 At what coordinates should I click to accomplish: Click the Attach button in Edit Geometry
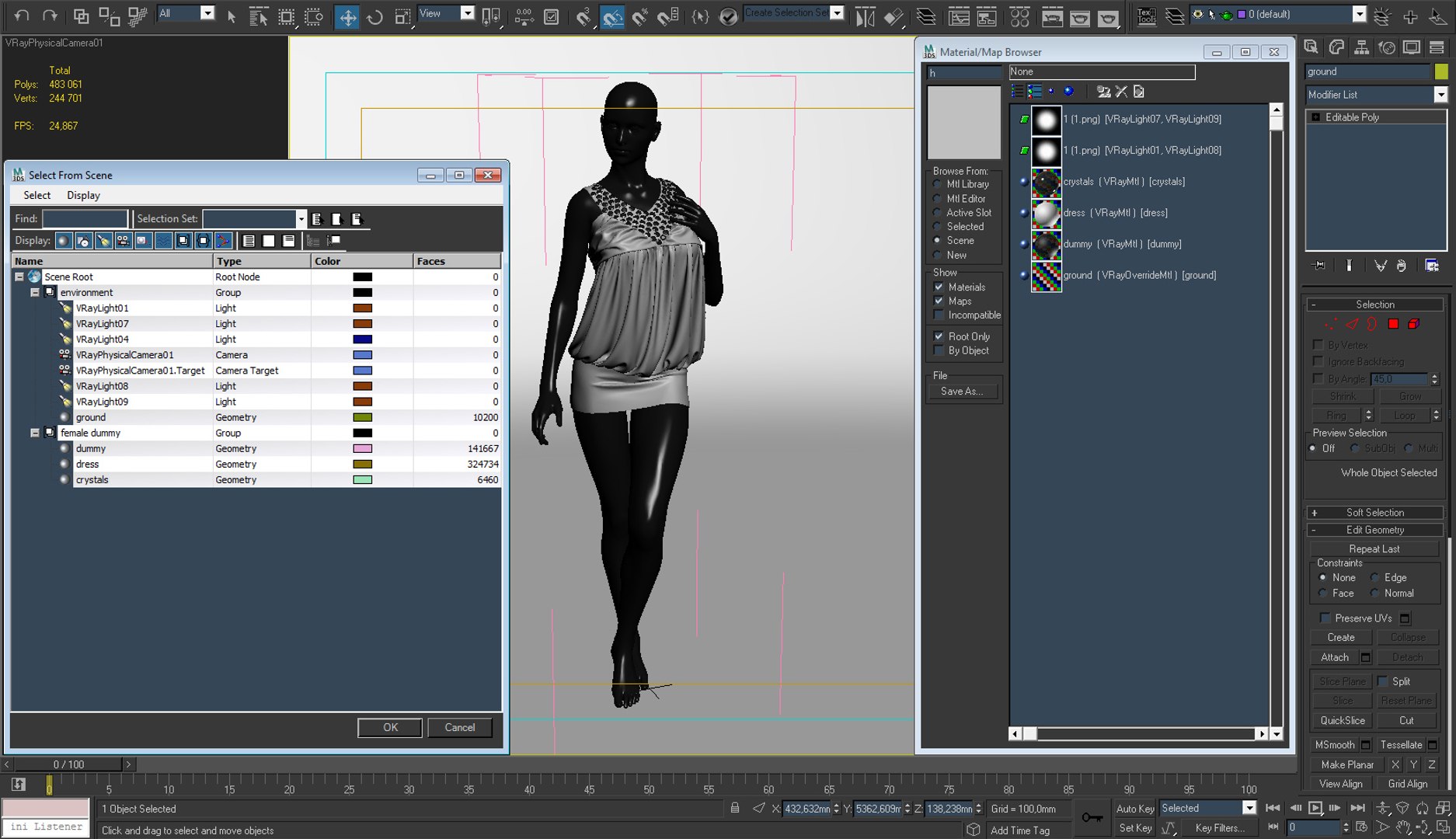pos(1334,657)
